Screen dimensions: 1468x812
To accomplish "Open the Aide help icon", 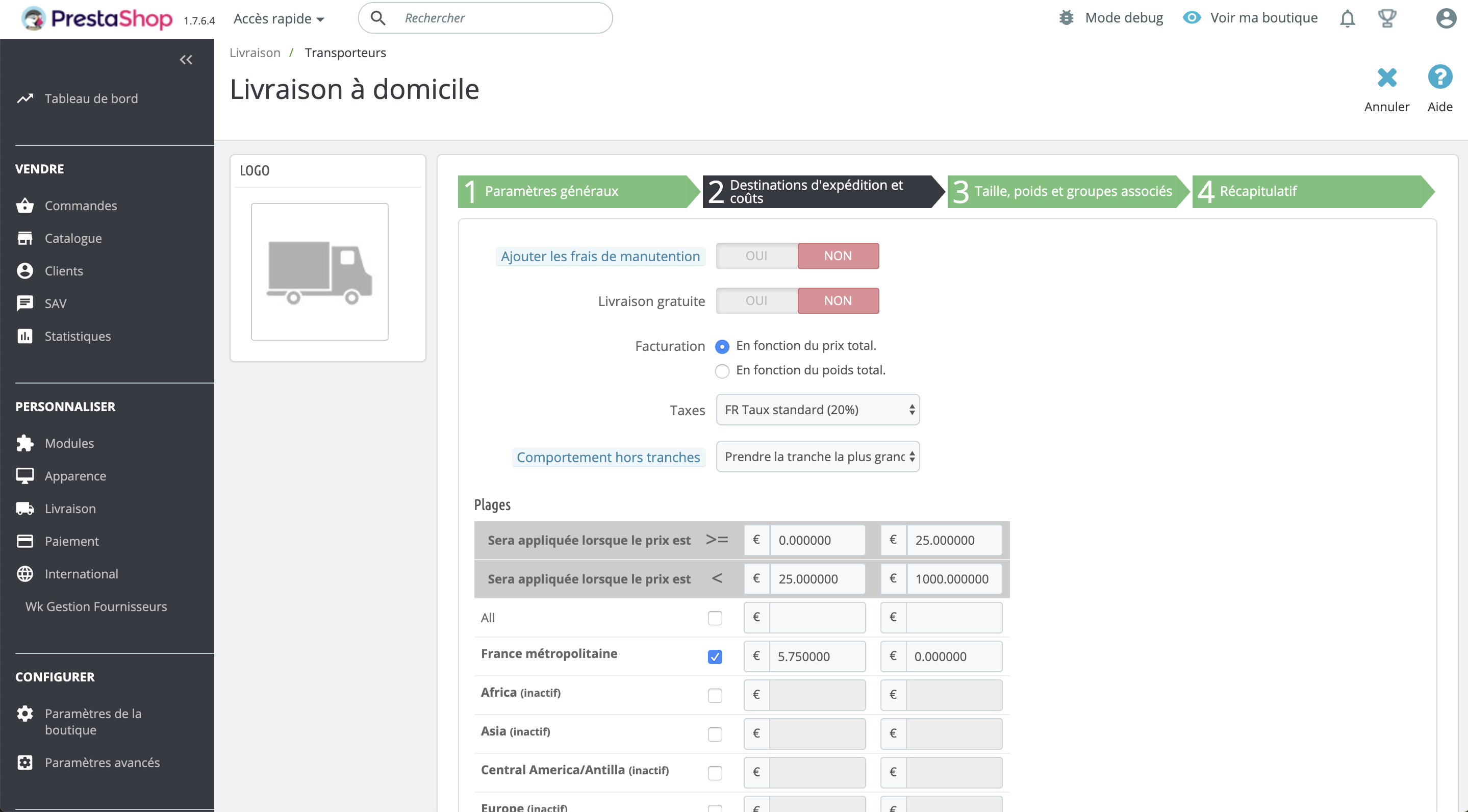I will pos(1439,78).
